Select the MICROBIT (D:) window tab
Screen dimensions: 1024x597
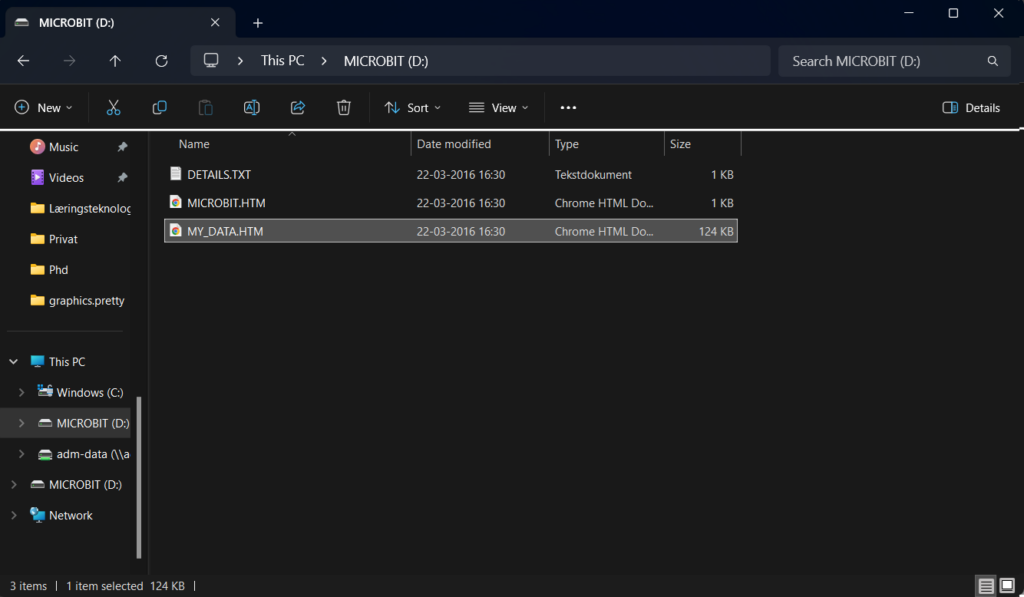click(x=120, y=22)
